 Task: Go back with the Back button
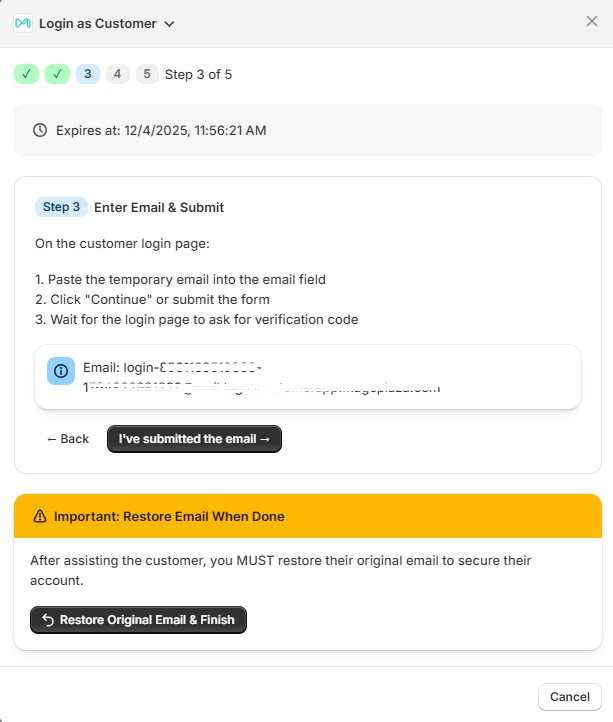pos(68,439)
